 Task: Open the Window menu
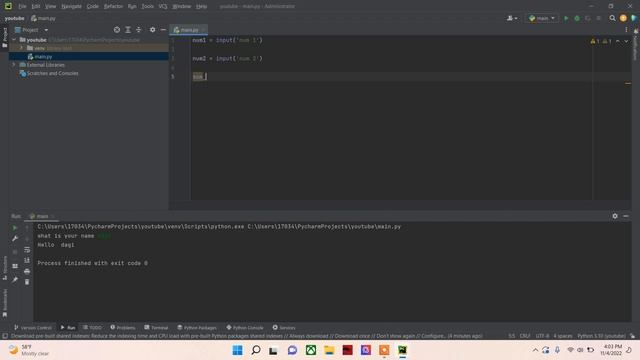(182, 7)
